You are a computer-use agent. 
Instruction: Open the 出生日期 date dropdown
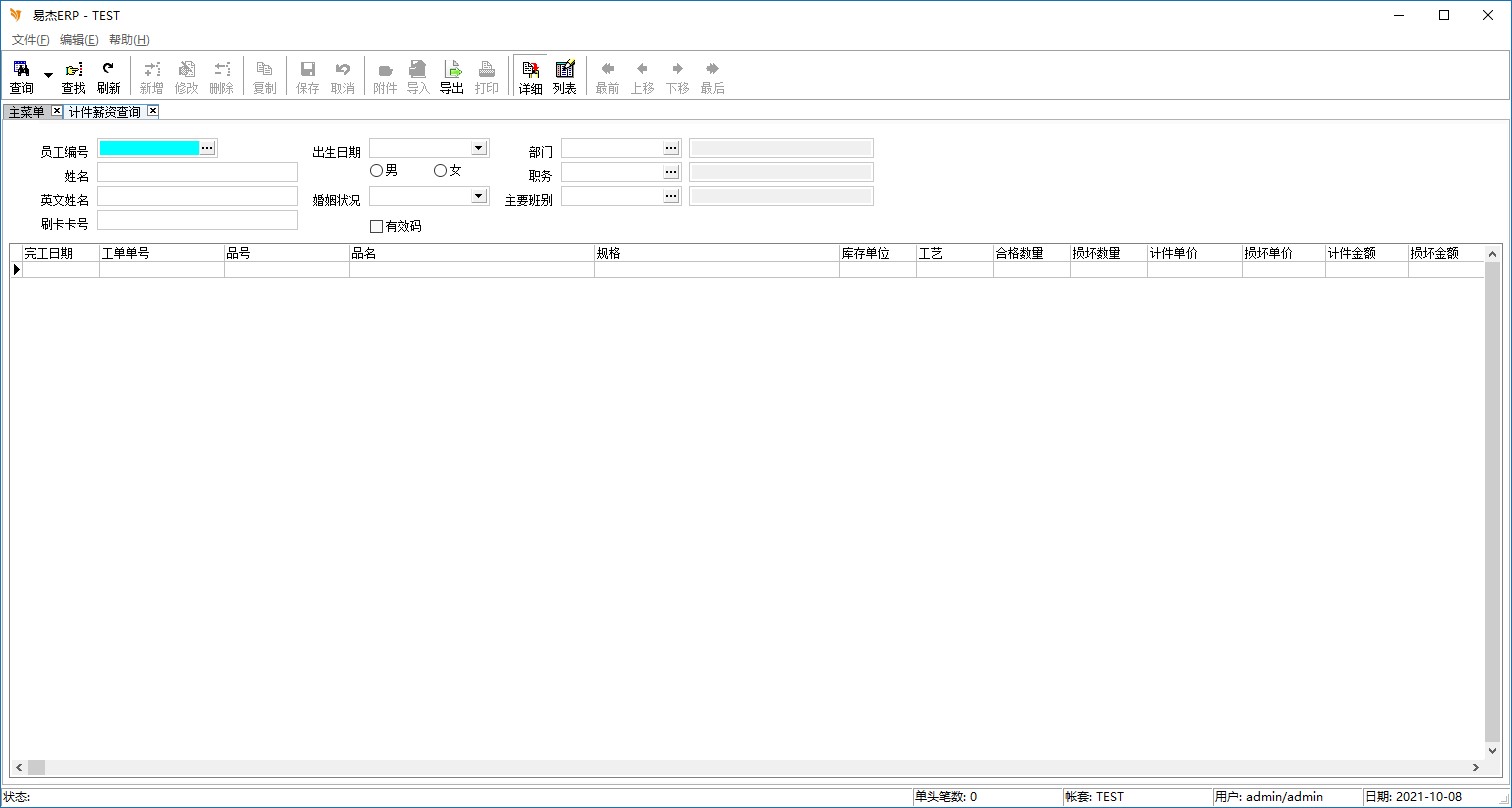(479, 148)
